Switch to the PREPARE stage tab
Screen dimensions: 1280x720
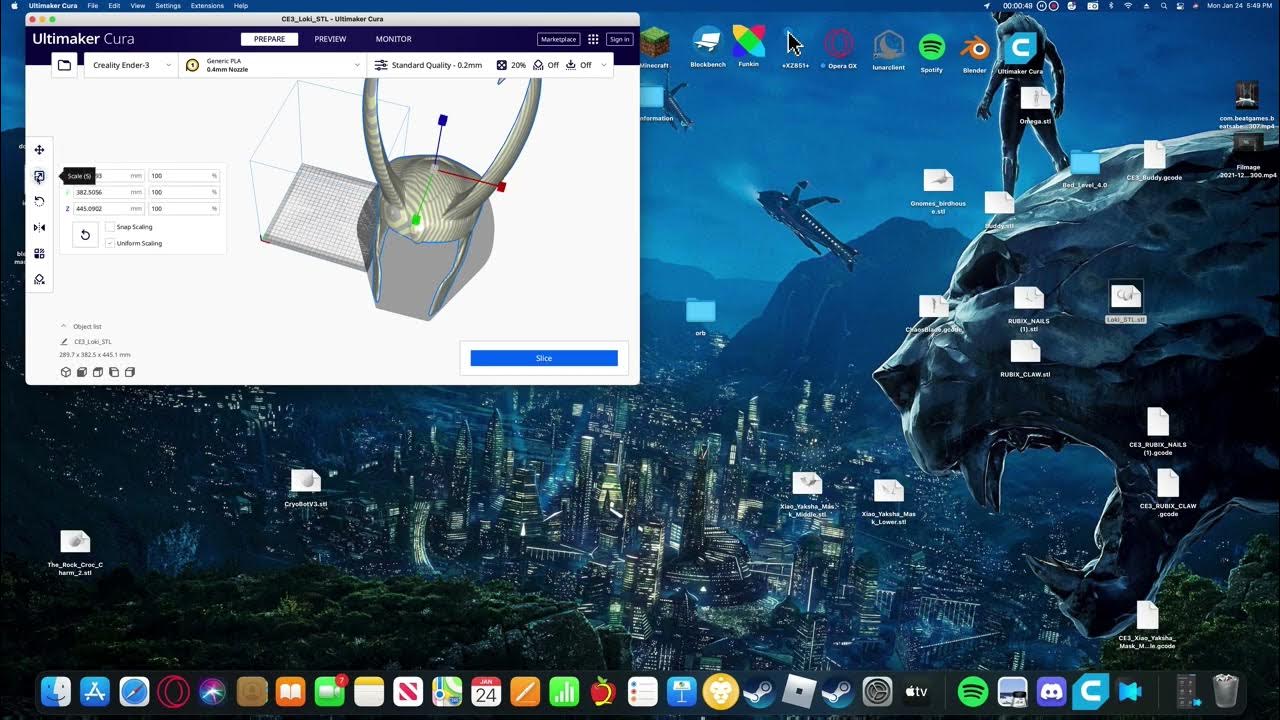[x=269, y=39]
